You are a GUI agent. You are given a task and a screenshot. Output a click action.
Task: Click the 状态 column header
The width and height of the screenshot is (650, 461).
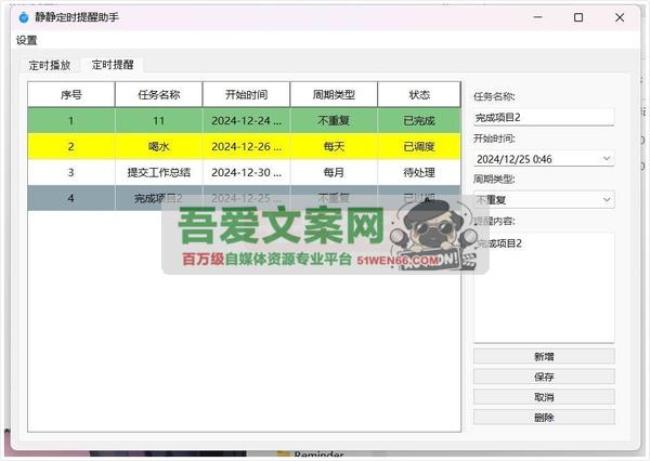(x=419, y=95)
